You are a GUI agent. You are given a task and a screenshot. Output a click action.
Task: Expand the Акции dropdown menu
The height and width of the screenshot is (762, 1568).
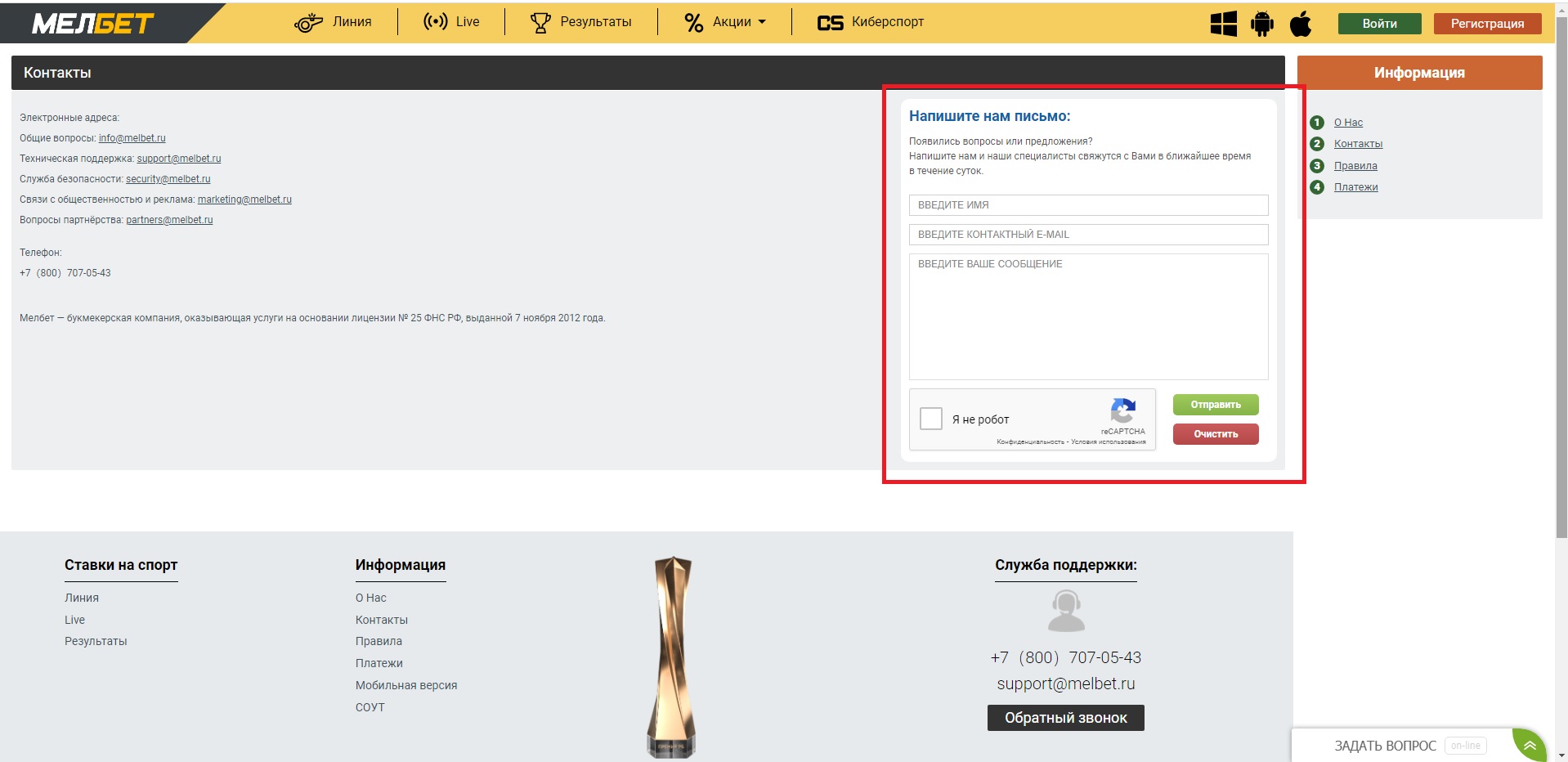point(725,22)
